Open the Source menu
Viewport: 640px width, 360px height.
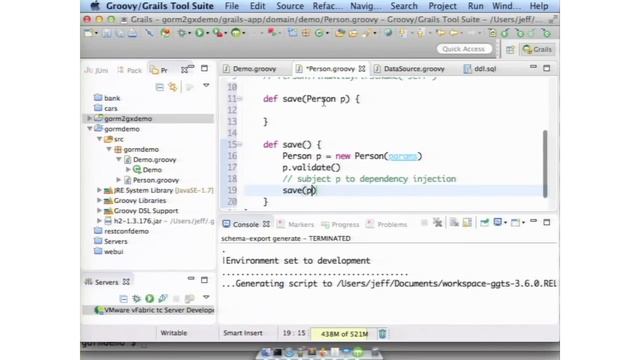tap(290, 6)
